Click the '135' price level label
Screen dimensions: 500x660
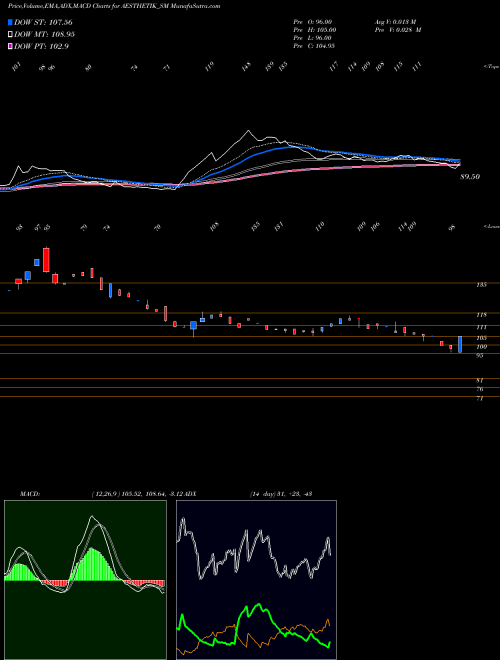[482, 285]
